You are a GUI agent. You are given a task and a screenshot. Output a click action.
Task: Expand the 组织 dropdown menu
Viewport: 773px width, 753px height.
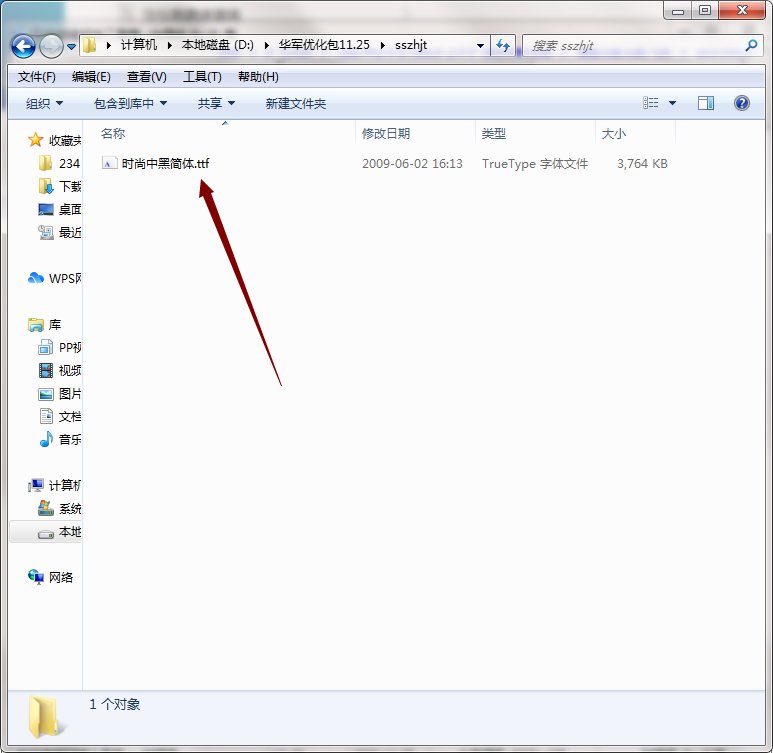44,104
